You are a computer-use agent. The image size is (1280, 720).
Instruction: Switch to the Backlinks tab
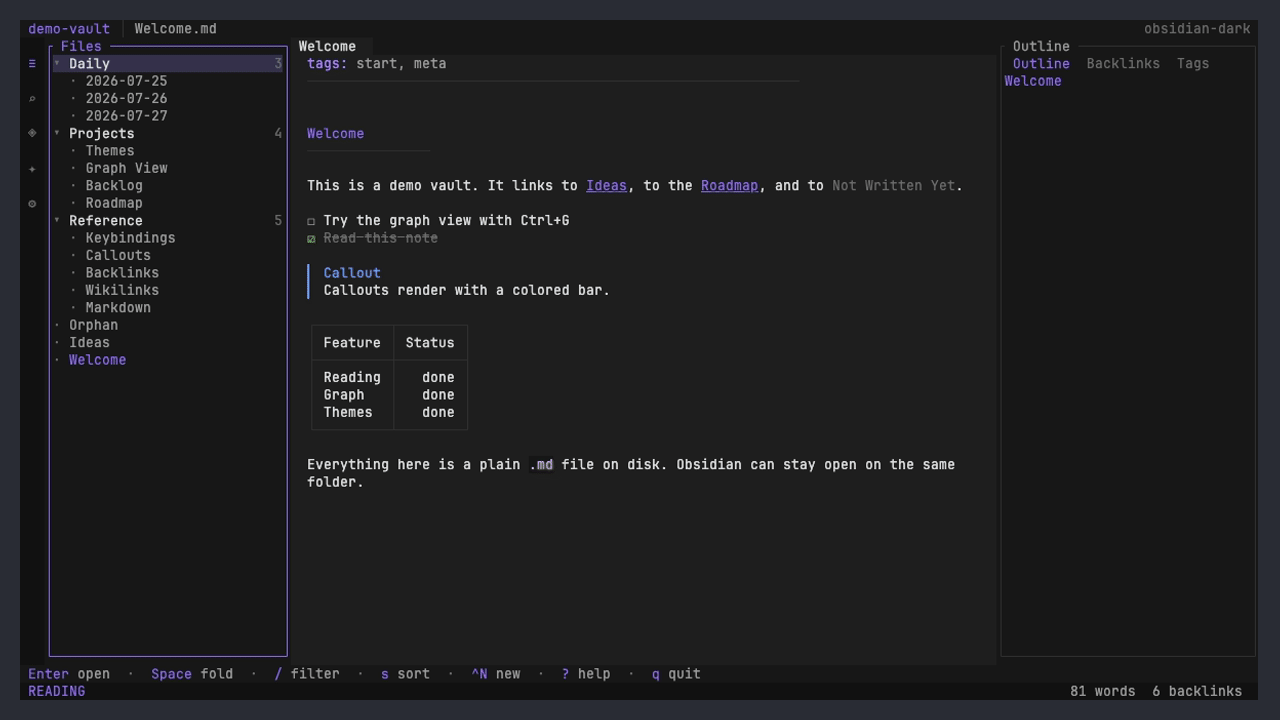click(1123, 64)
